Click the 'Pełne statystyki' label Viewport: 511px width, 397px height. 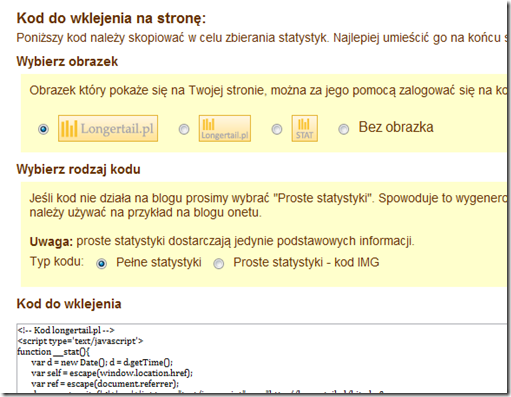[159, 262]
